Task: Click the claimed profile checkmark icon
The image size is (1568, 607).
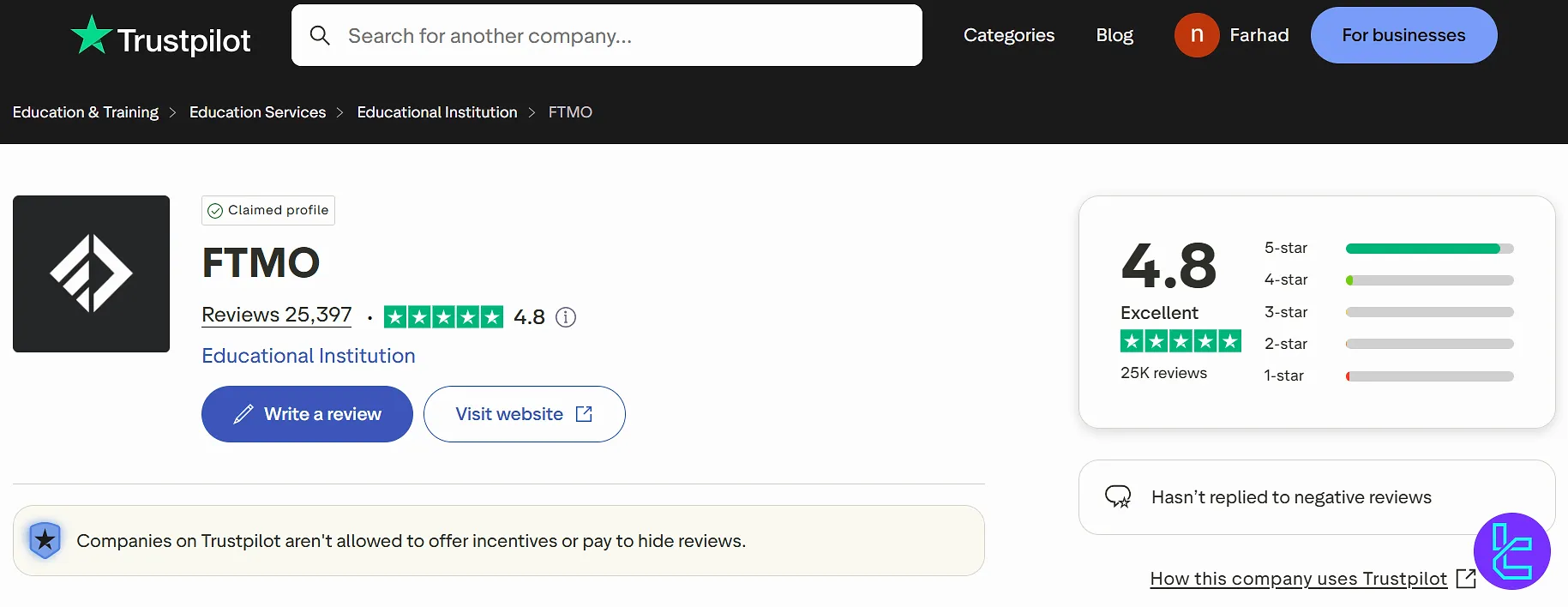Action: pyautogui.click(x=213, y=210)
